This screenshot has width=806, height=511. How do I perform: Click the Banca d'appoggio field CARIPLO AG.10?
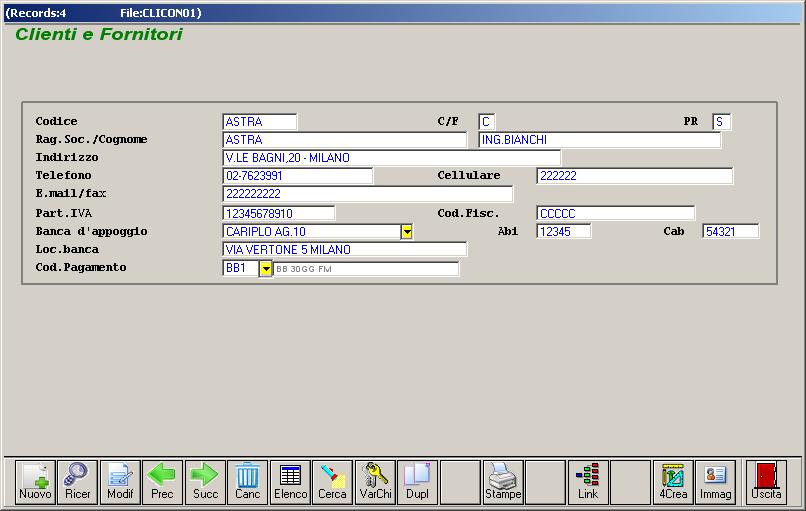click(x=312, y=232)
